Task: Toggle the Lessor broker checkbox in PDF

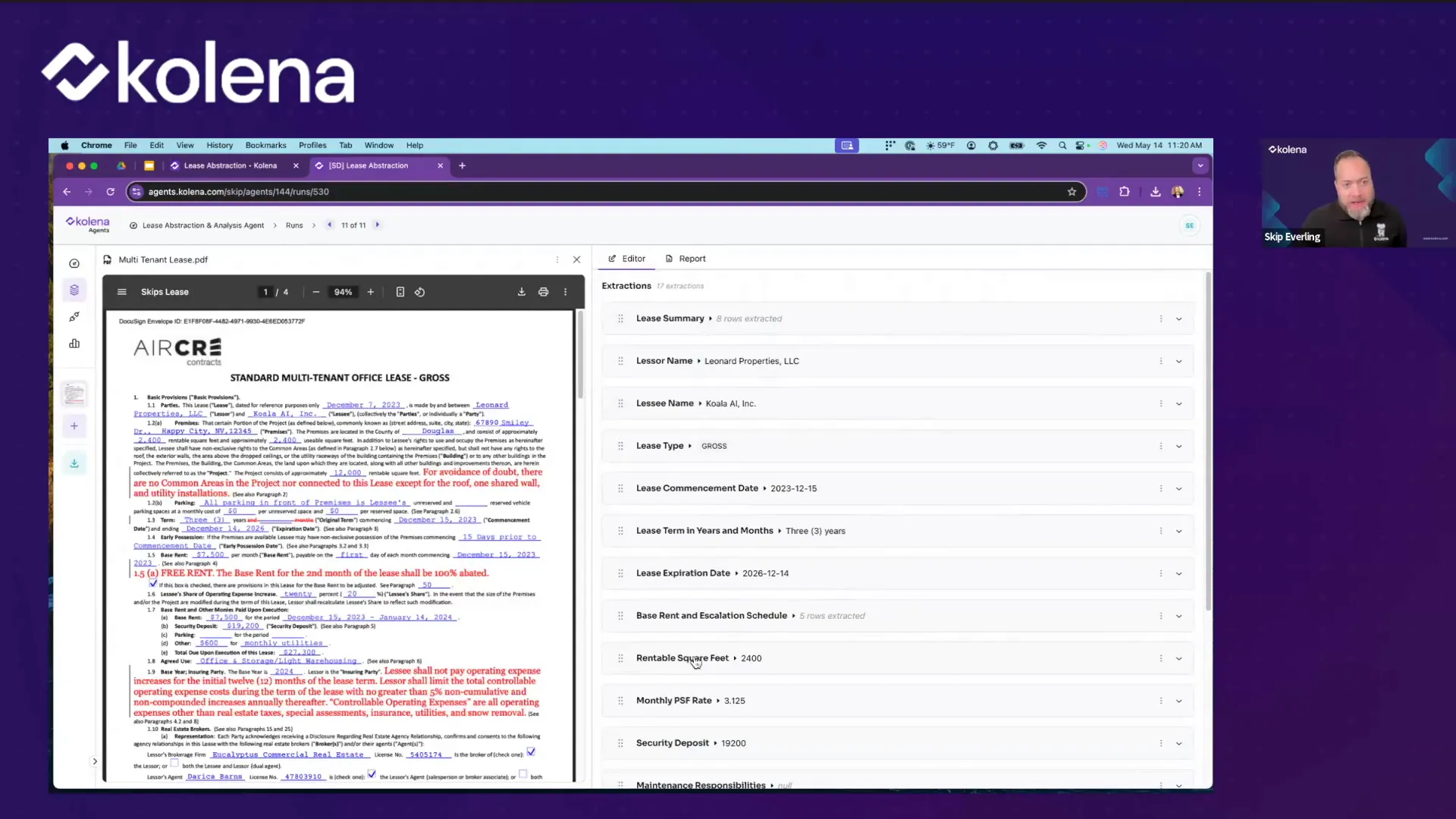Action: click(531, 752)
